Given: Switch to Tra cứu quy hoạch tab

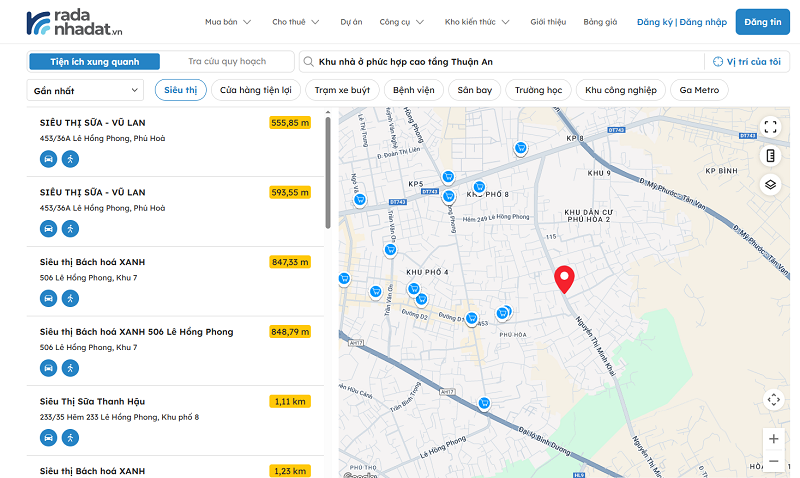Looking at the screenshot, I should (227, 62).
